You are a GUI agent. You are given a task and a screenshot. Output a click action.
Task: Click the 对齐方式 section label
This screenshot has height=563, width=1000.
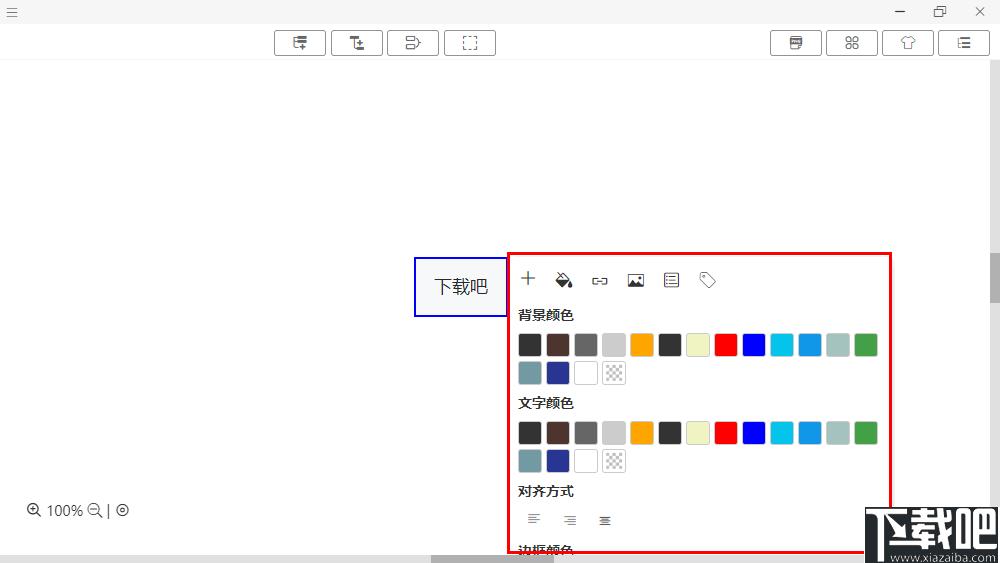(x=546, y=492)
